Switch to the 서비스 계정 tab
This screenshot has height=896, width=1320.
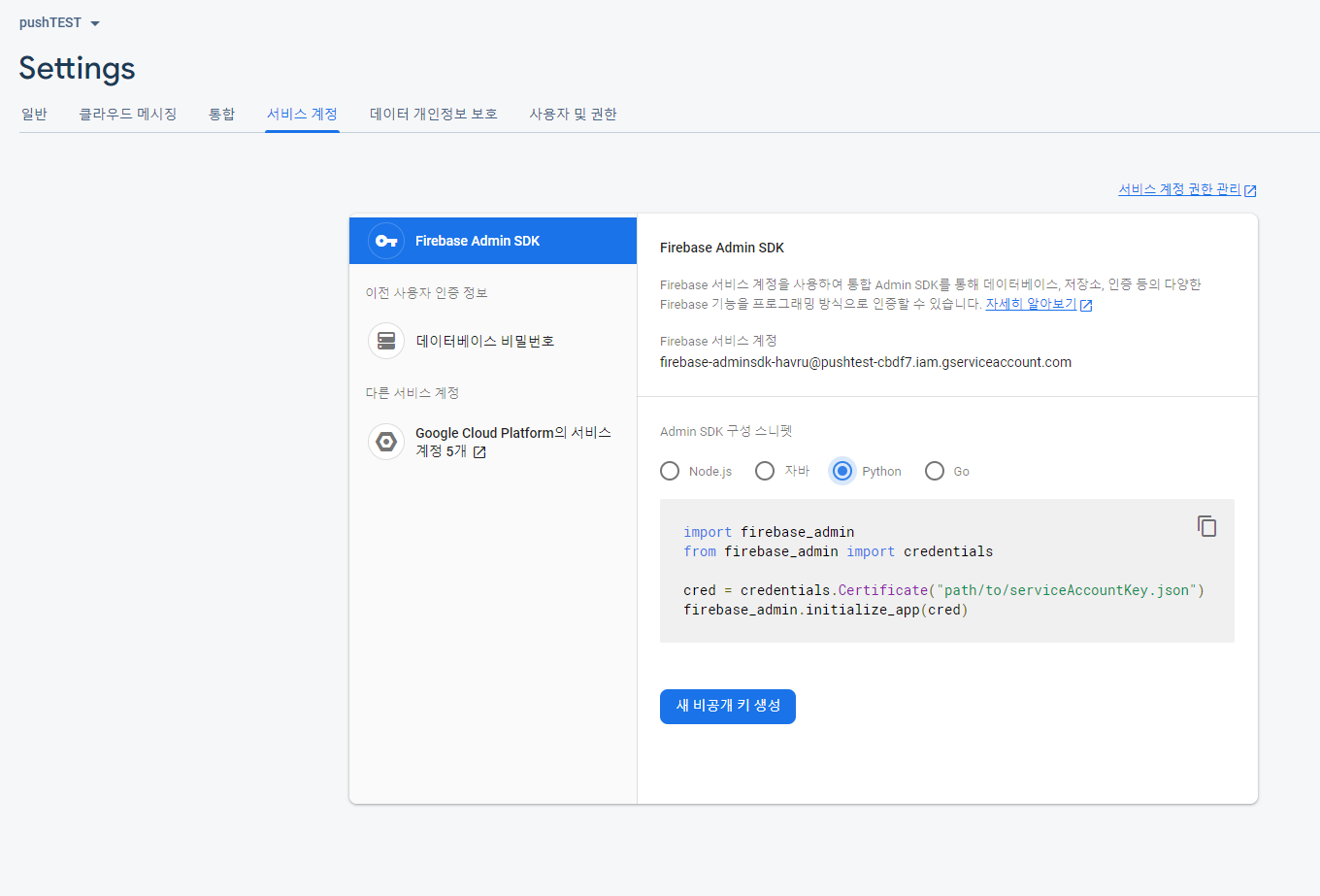point(302,114)
